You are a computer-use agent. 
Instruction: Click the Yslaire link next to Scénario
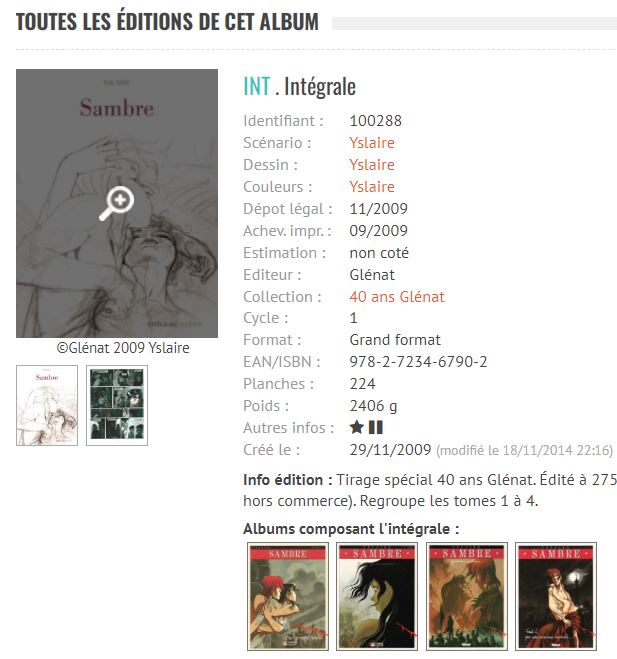(x=372, y=143)
